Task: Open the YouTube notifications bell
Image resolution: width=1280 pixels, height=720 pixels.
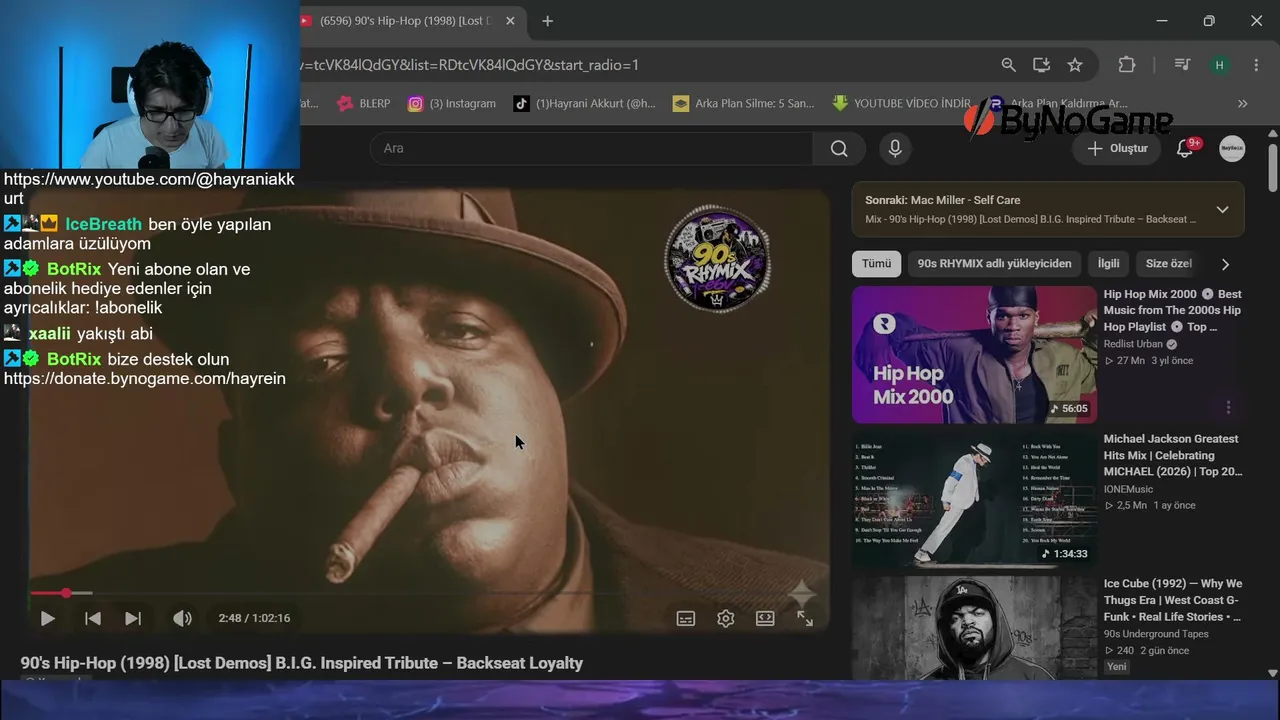Action: click(1185, 149)
